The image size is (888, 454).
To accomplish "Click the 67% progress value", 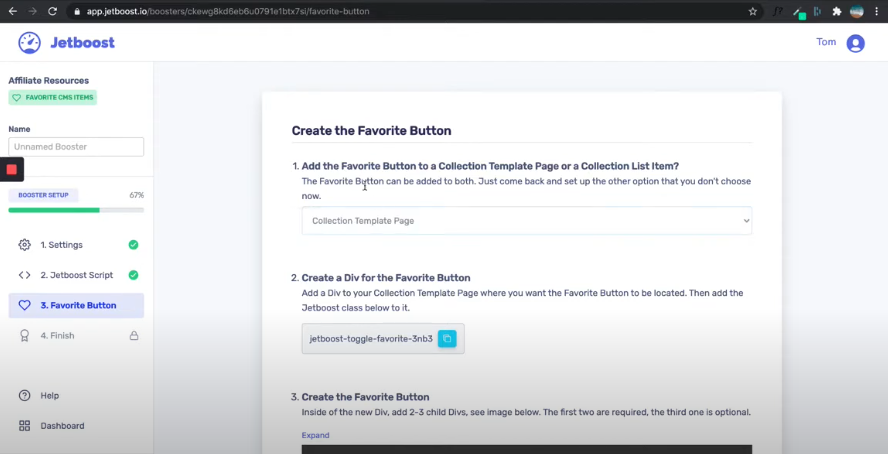I will click(x=136, y=195).
